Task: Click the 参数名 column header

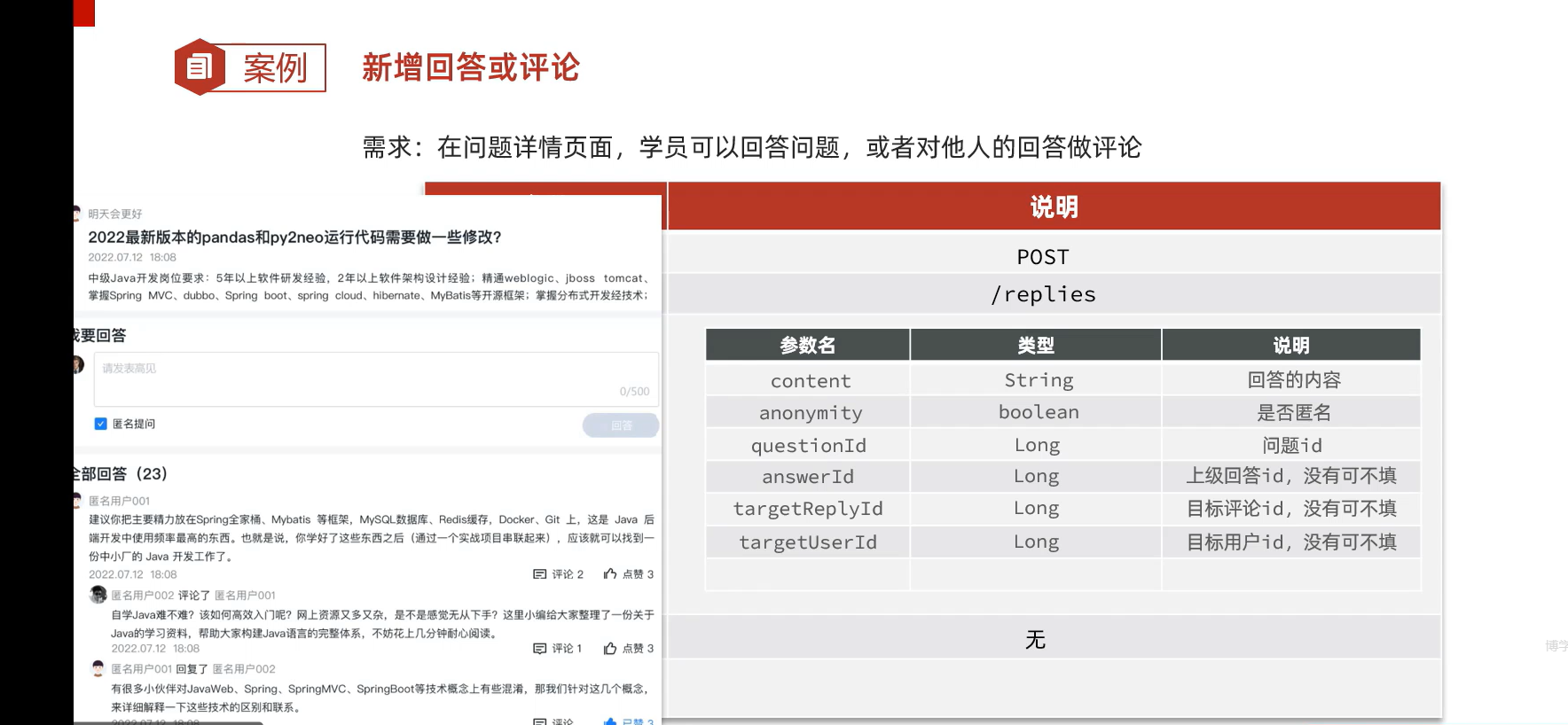Action: tap(808, 345)
